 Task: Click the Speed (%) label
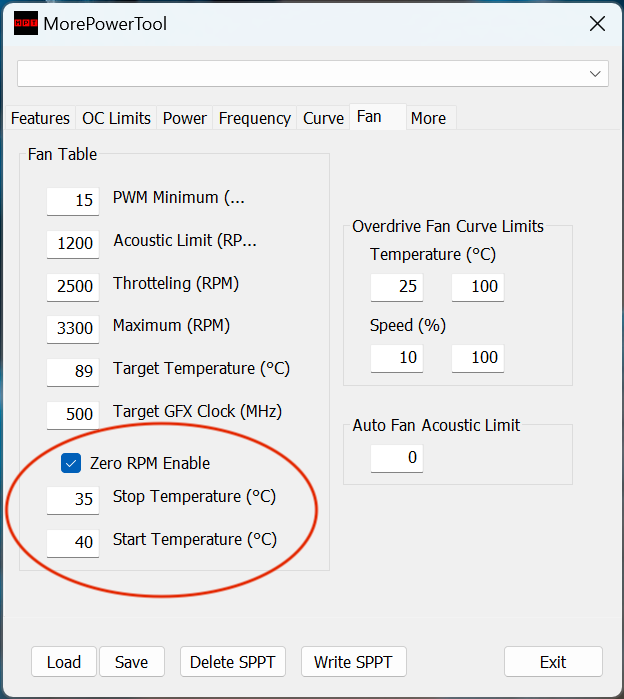point(408,326)
